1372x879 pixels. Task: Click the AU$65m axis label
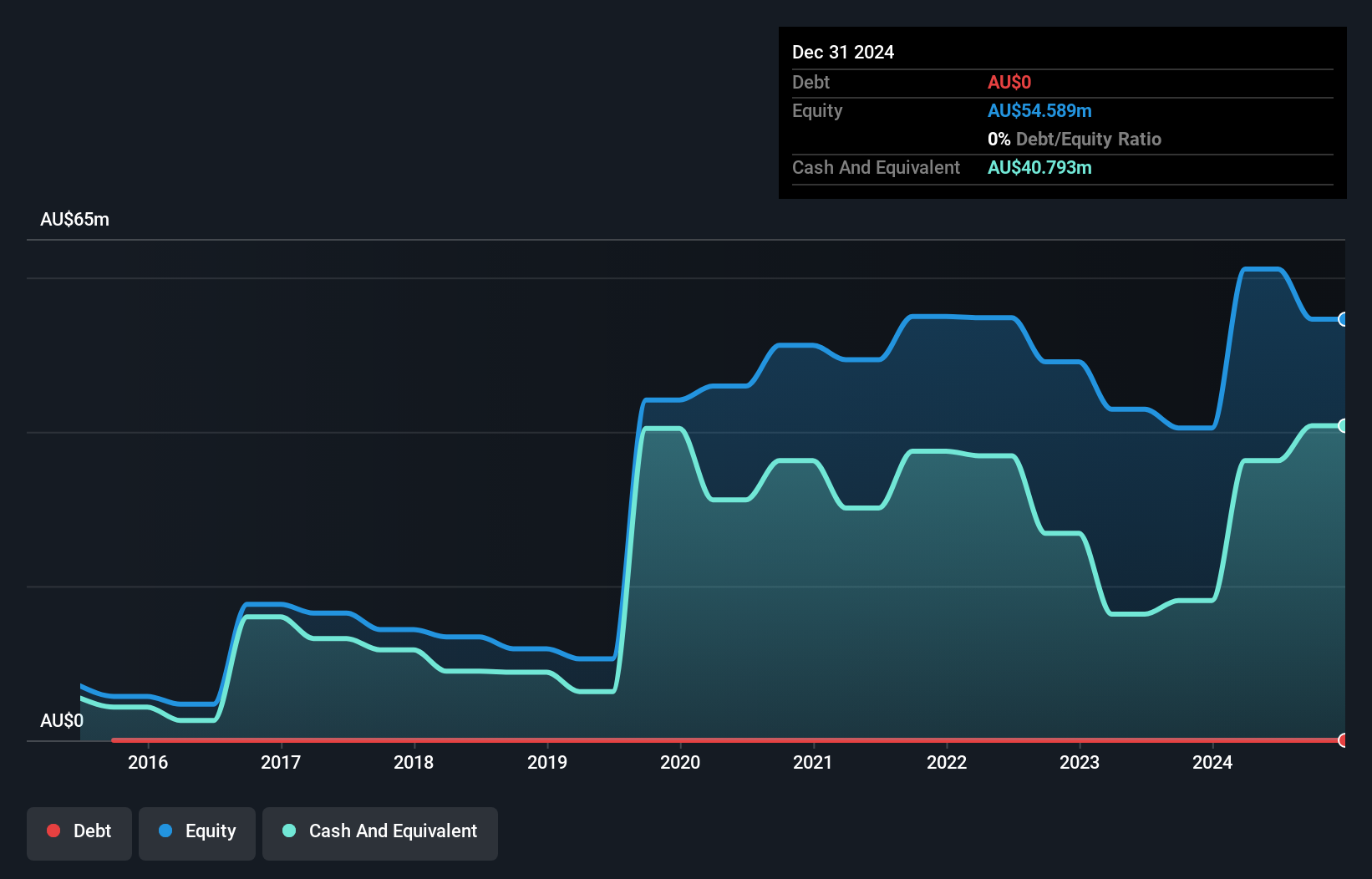[74, 218]
